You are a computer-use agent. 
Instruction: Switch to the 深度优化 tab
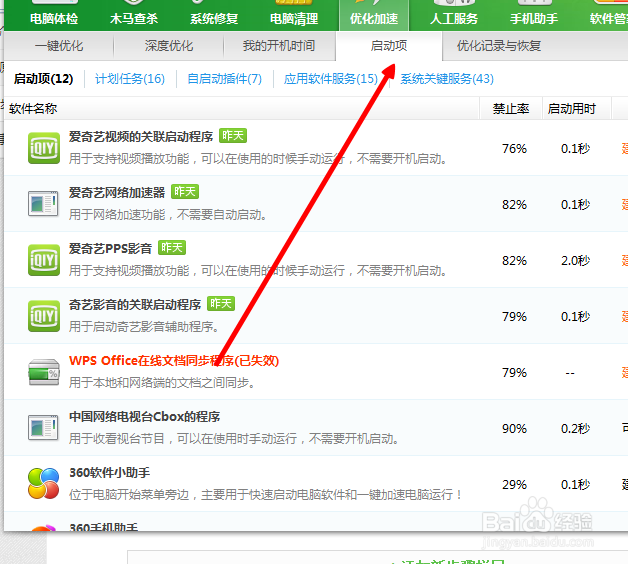[x=169, y=46]
